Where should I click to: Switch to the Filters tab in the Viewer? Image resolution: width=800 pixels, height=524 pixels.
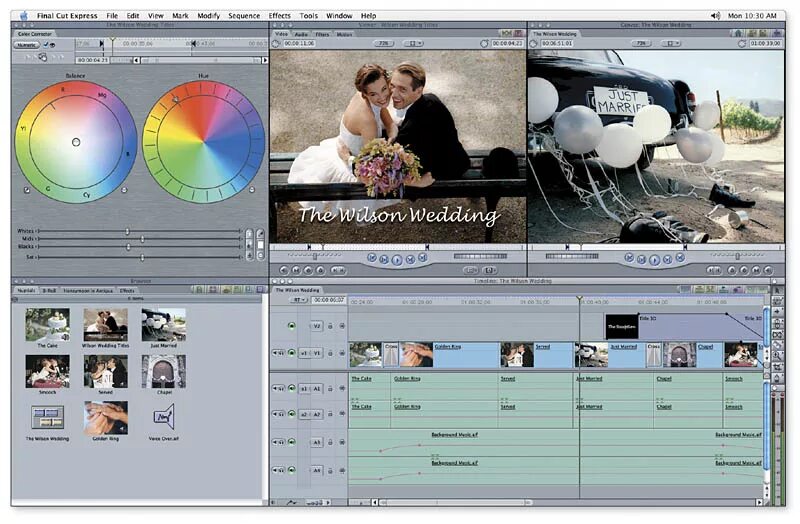pyautogui.click(x=322, y=34)
